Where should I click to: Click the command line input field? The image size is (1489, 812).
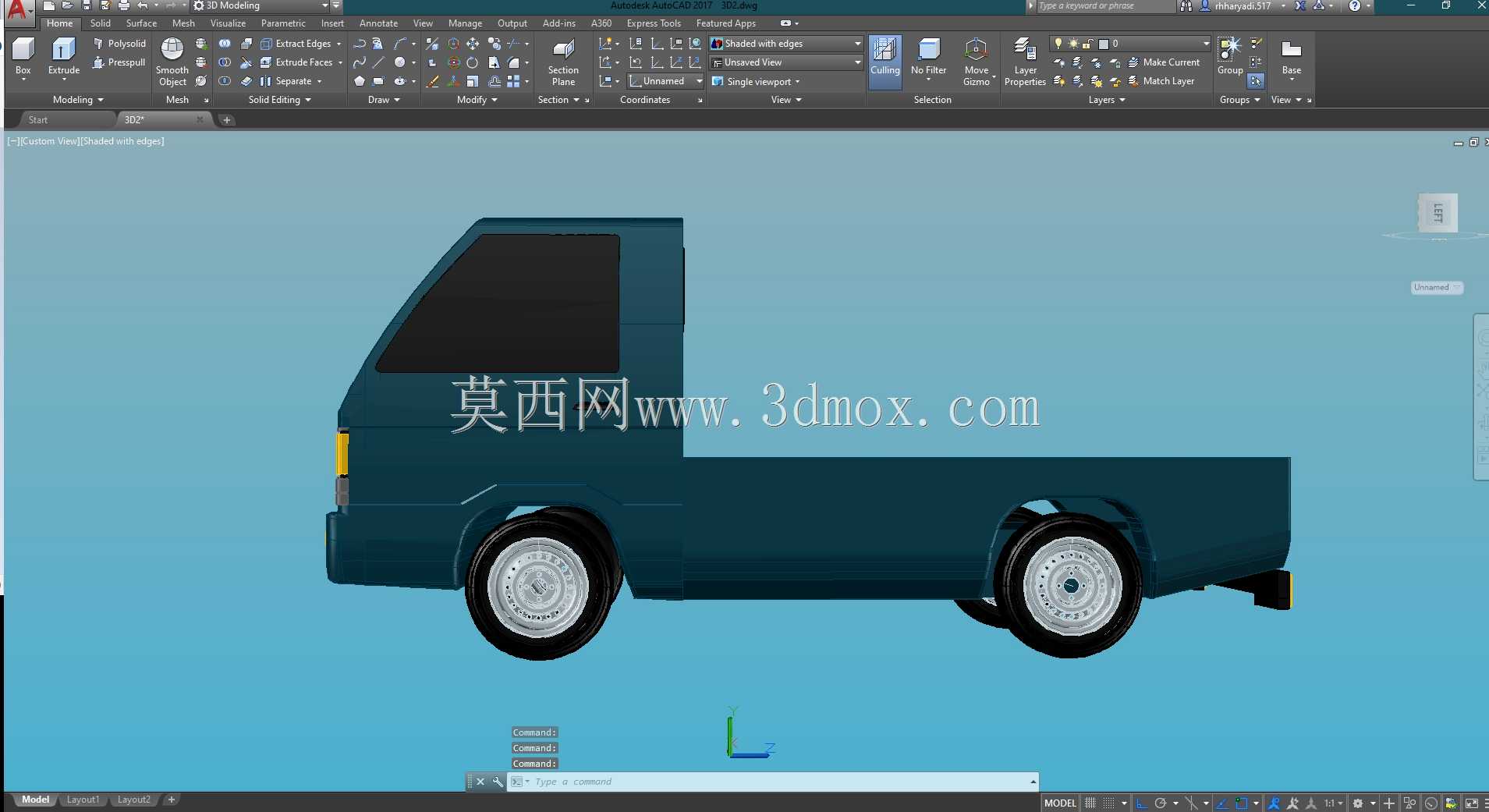click(x=773, y=782)
